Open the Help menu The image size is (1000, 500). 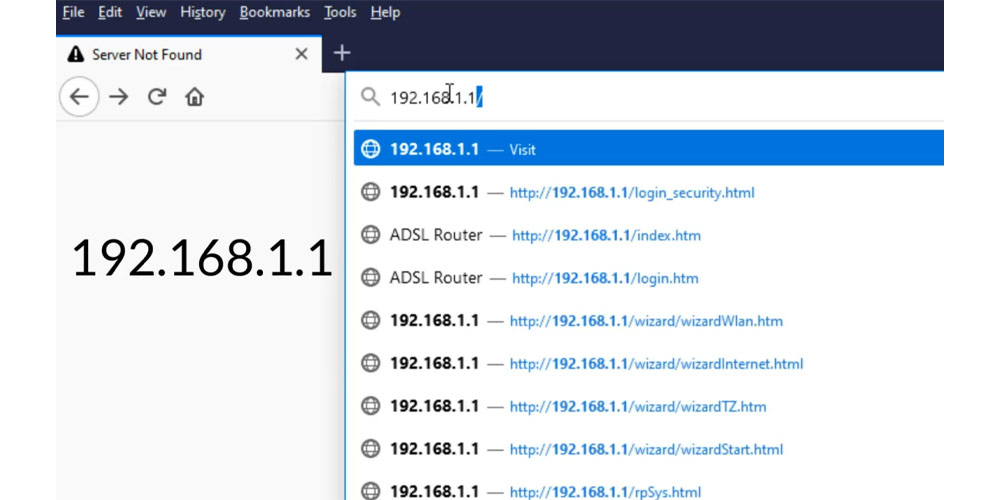385,12
